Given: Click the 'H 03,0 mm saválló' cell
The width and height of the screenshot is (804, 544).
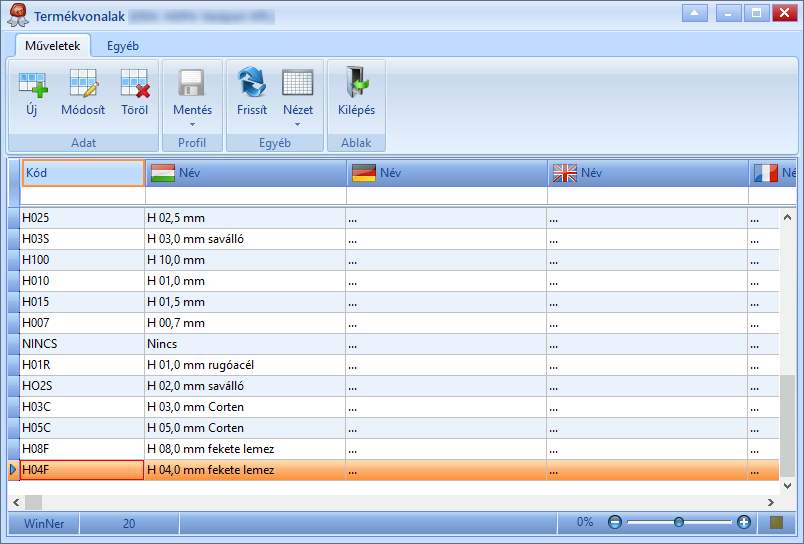Looking at the screenshot, I should point(246,239).
